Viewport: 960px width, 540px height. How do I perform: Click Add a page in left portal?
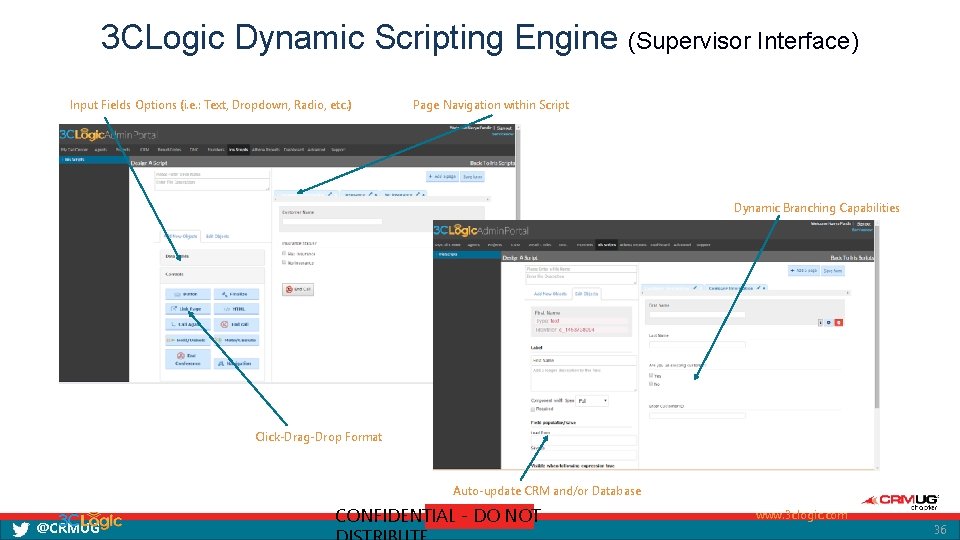click(x=442, y=176)
